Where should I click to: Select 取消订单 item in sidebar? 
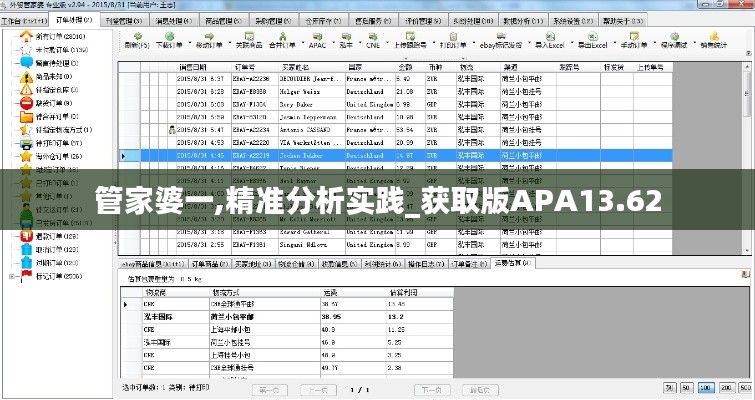click(49, 250)
